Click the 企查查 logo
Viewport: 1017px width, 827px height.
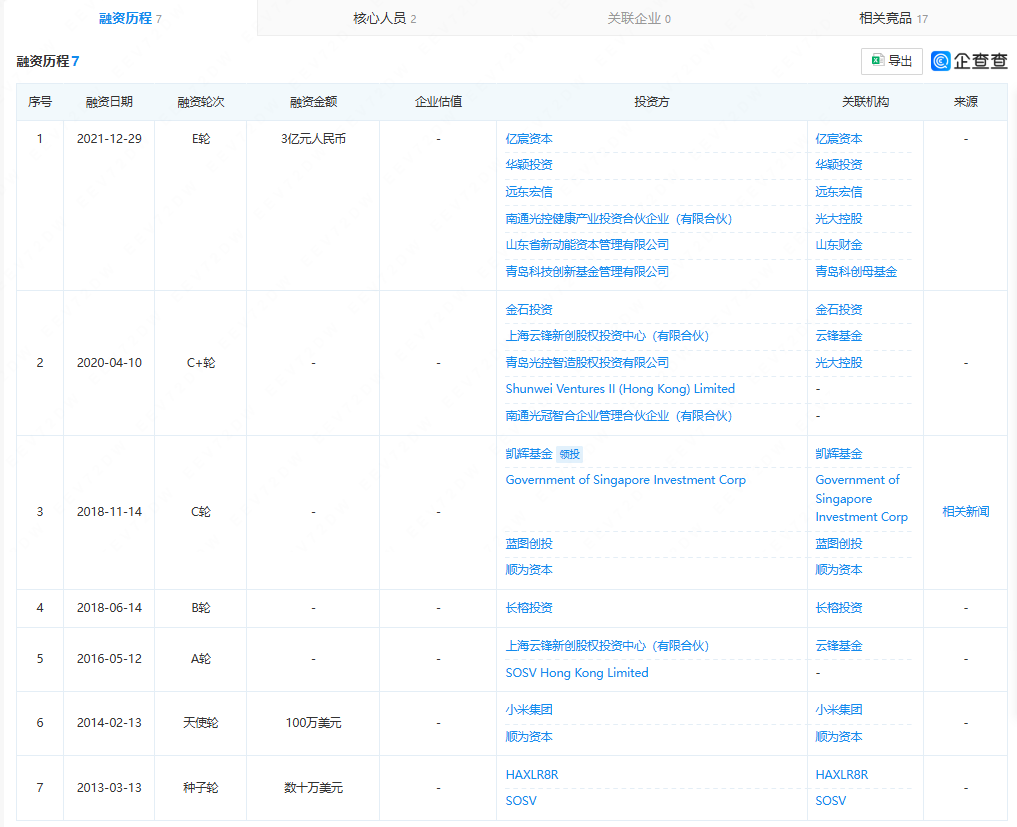click(x=969, y=61)
